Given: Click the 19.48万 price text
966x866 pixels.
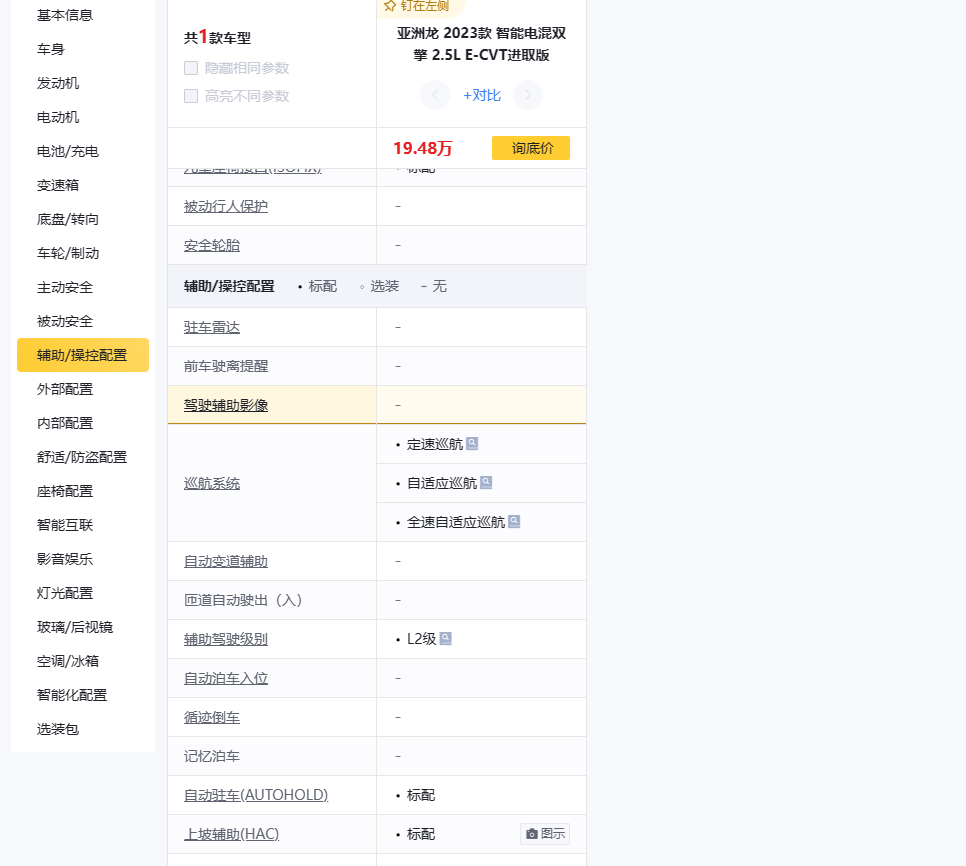Looking at the screenshot, I should coord(423,148).
